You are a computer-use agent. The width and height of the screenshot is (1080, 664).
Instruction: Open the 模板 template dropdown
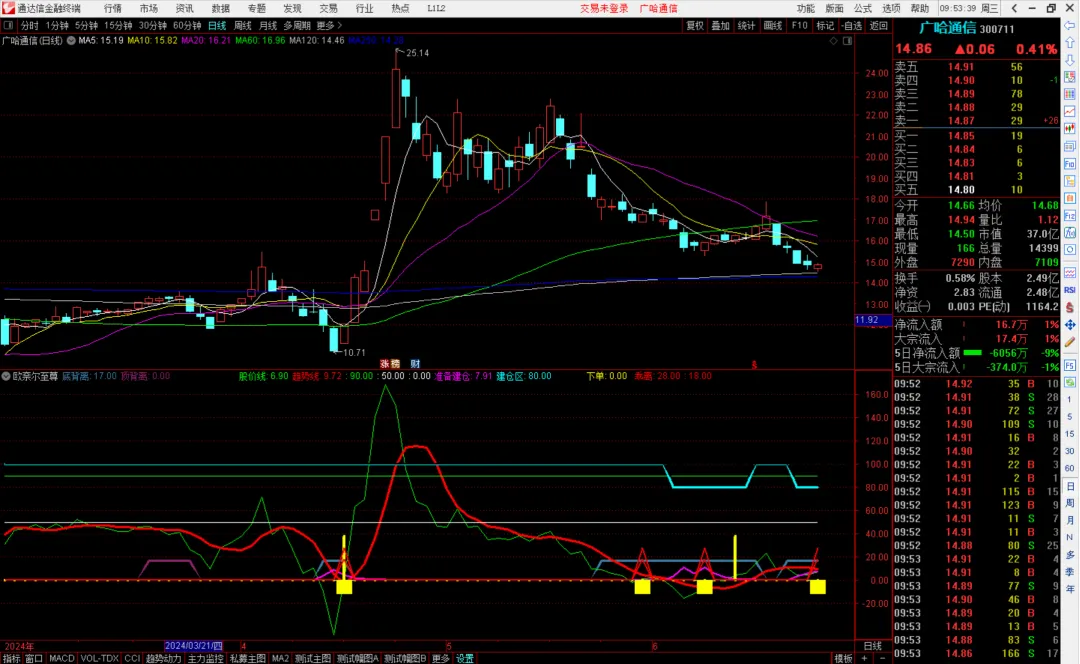pyautogui.click(x=843, y=658)
